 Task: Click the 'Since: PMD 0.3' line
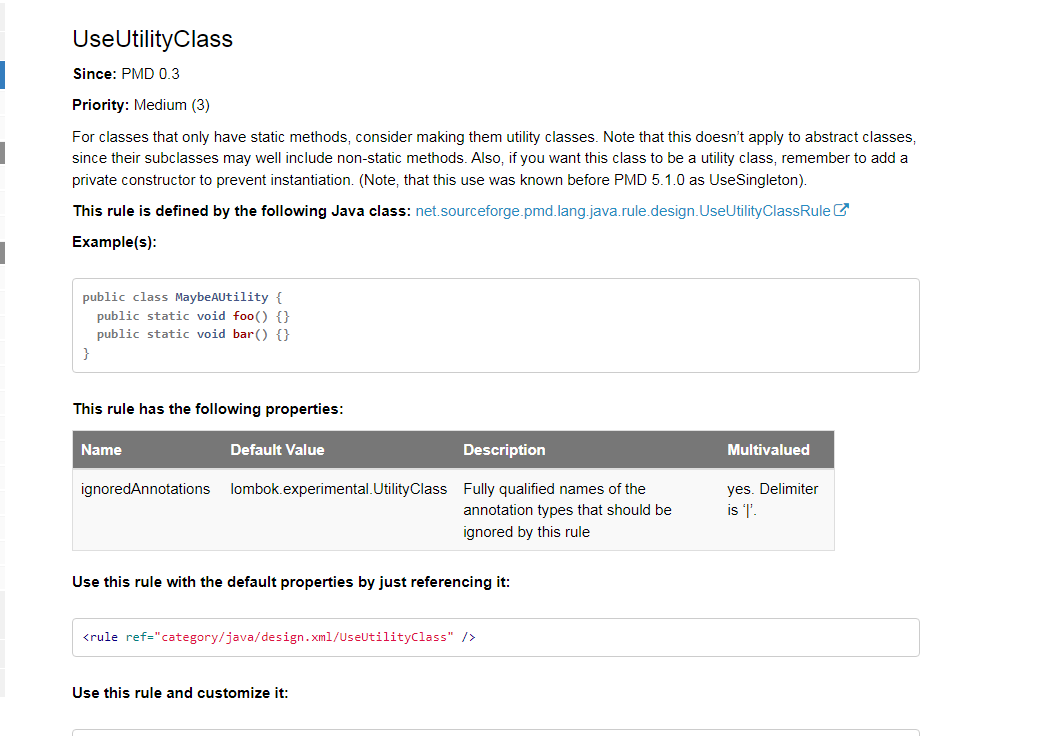pos(126,74)
